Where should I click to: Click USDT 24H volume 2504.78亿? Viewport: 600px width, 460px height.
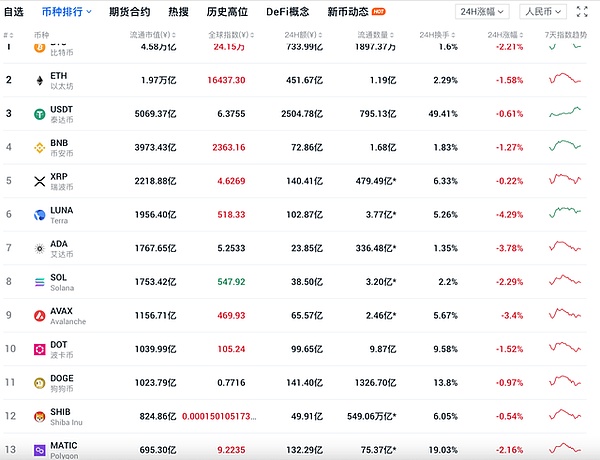click(x=302, y=114)
